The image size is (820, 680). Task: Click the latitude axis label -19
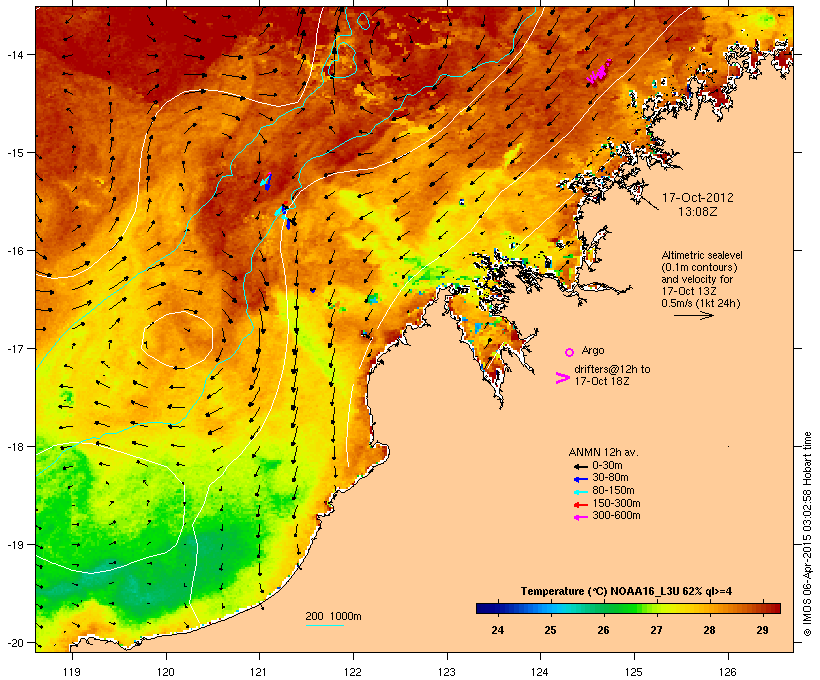pos(14,545)
